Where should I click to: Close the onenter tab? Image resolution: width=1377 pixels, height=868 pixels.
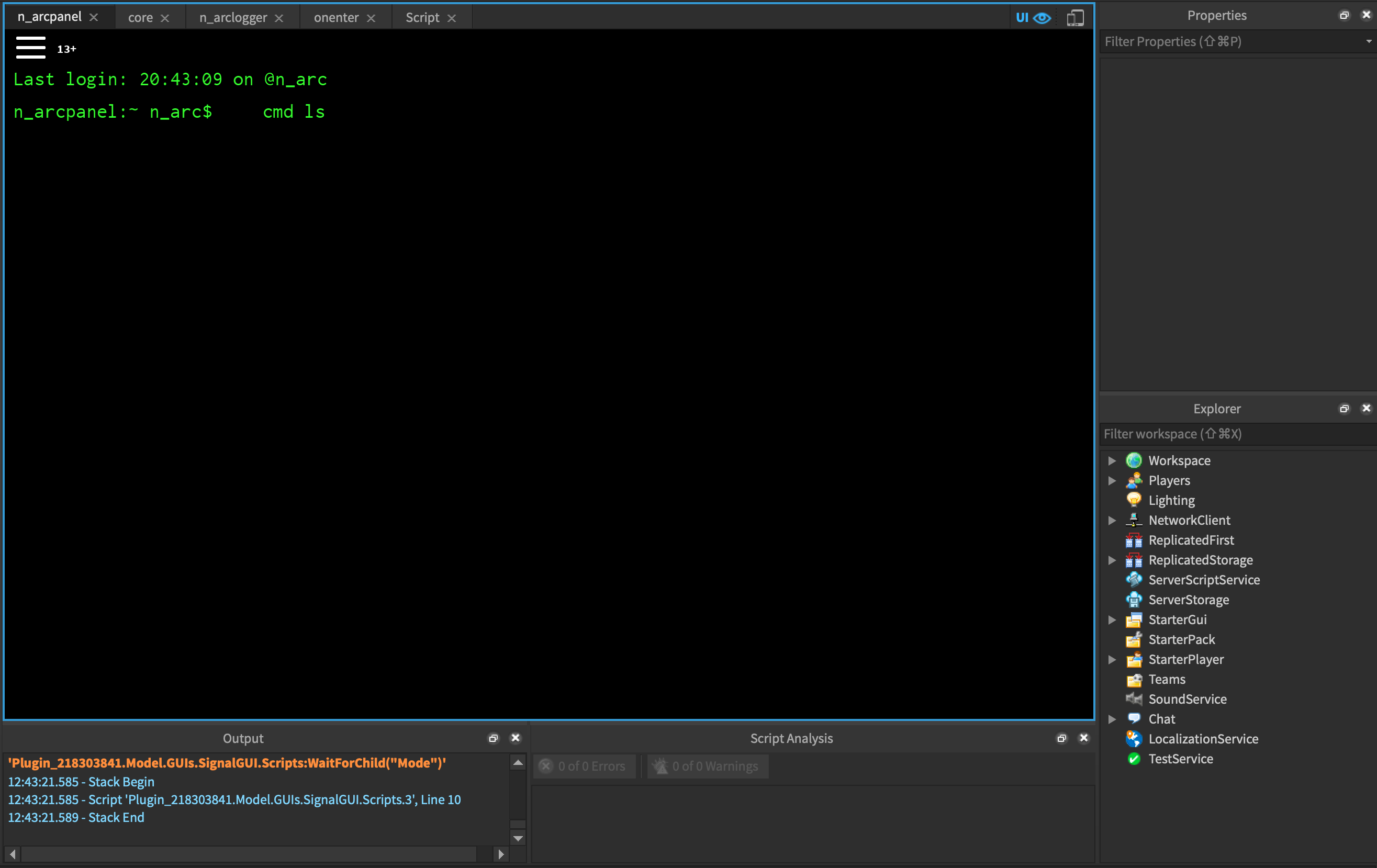click(371, 18)
